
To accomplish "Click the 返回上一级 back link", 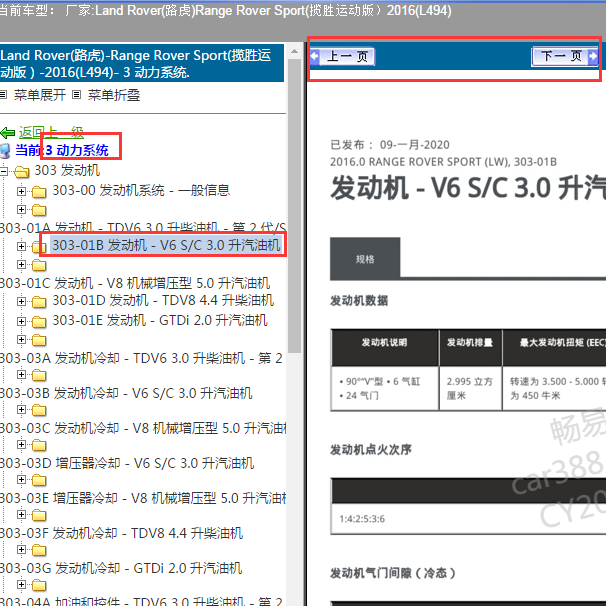I will pyautogui.click(x=51, y=133).
